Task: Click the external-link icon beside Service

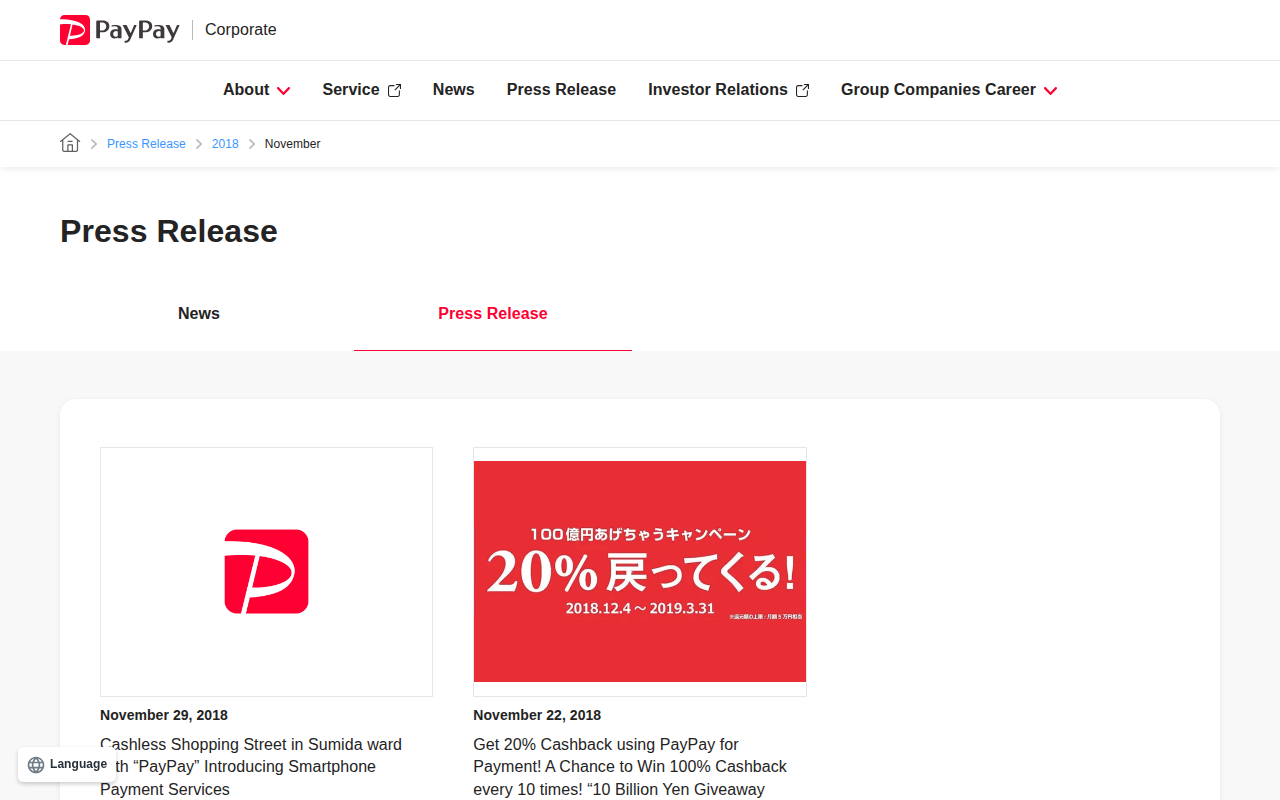Action: coord(394,90)
